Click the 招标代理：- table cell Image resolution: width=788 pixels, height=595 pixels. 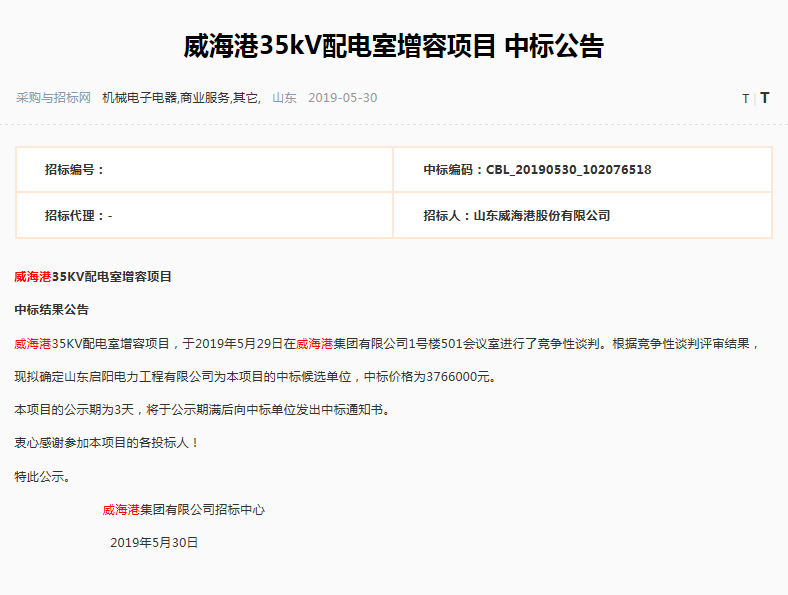[204, 216]
